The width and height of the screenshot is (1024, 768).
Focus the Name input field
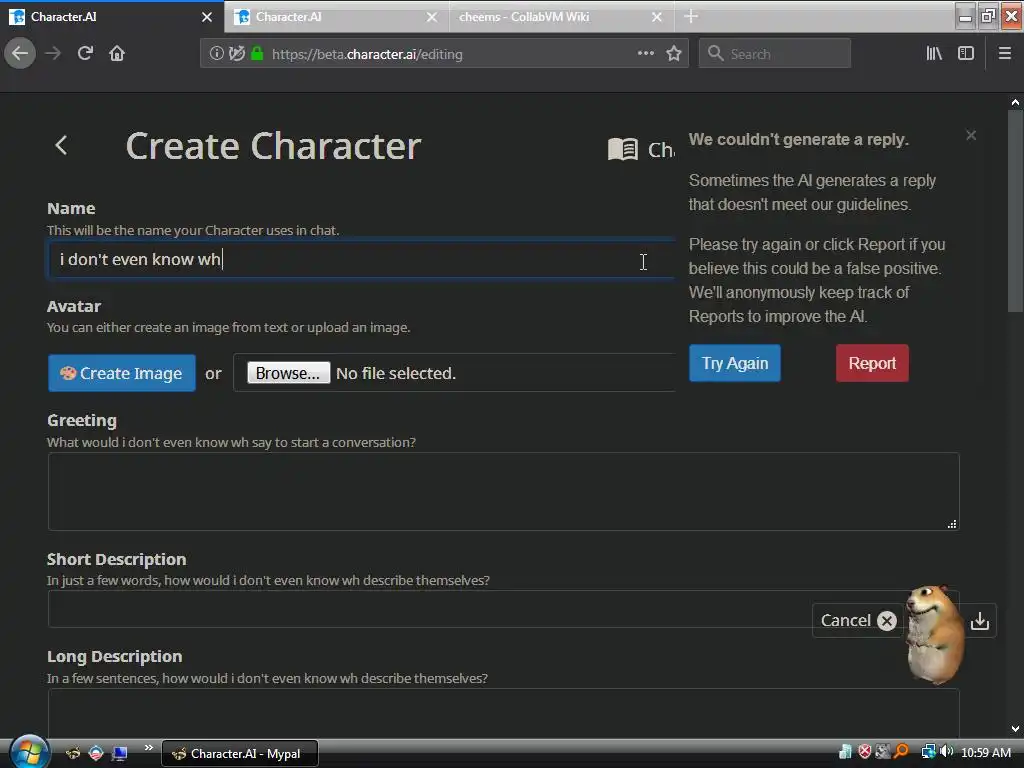[361, 259]
